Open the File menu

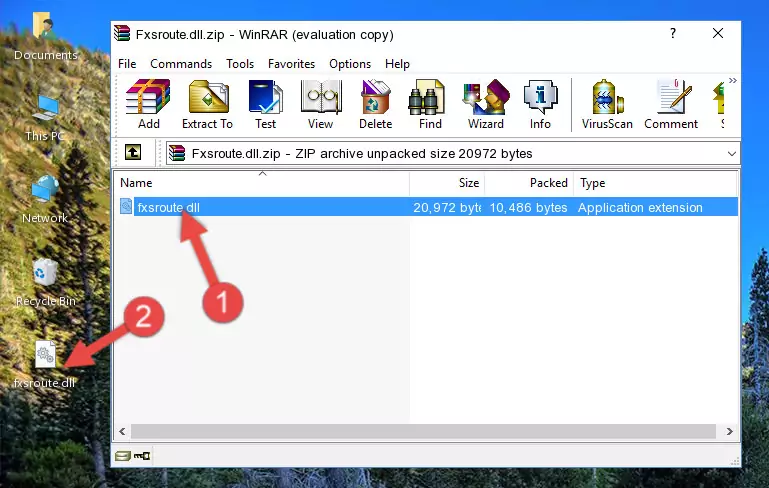127,64
